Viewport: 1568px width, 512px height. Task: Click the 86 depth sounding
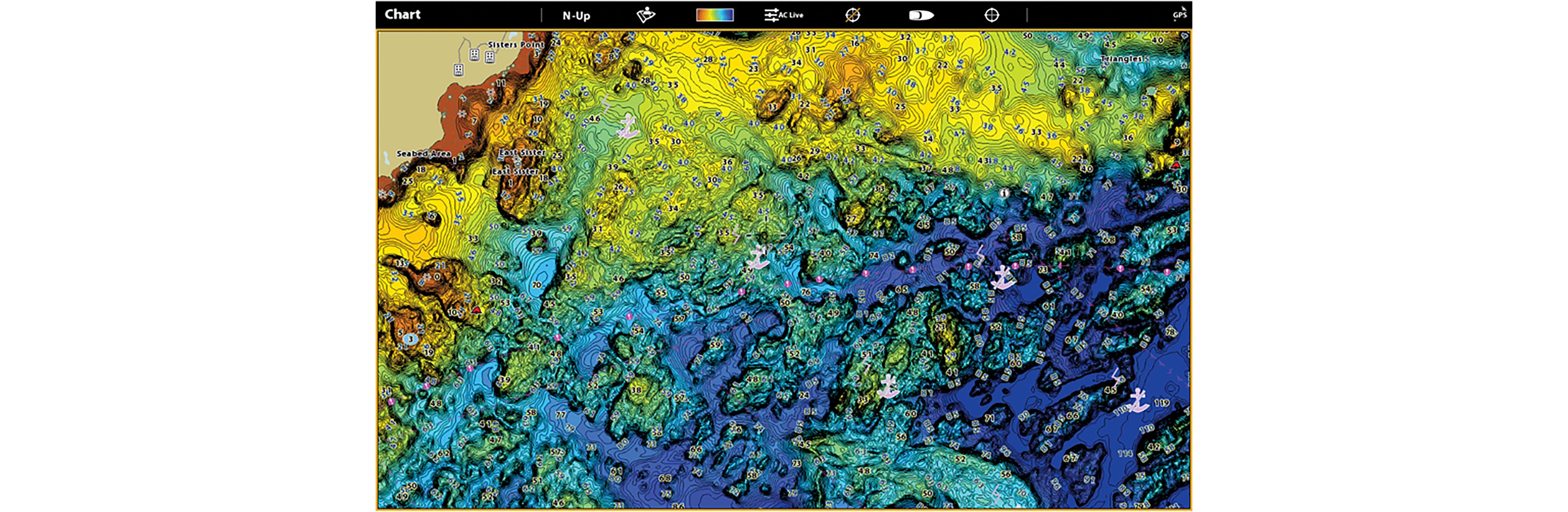[678, 505]
